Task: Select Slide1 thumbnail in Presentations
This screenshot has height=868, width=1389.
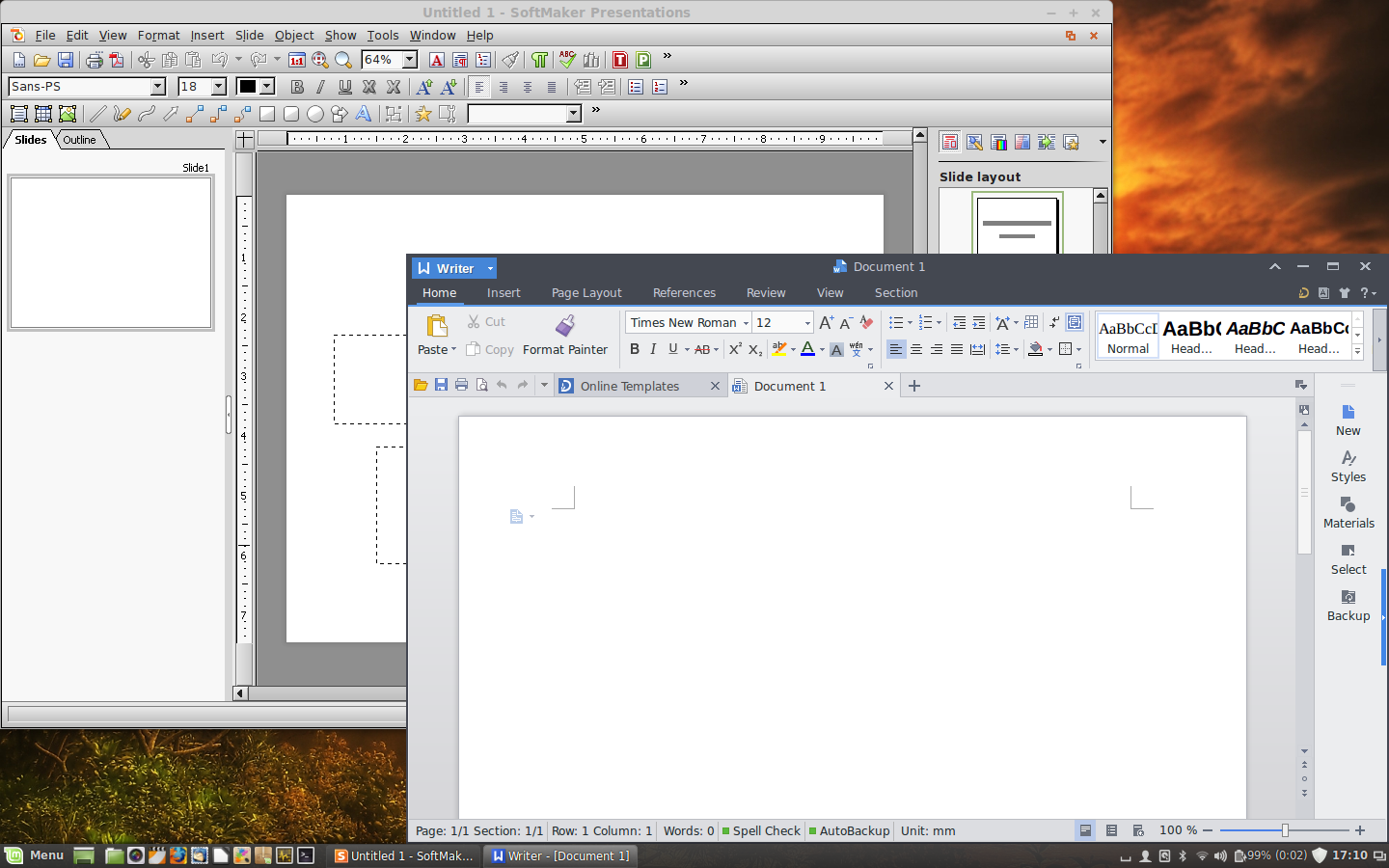Action: (x=111, y=253)
